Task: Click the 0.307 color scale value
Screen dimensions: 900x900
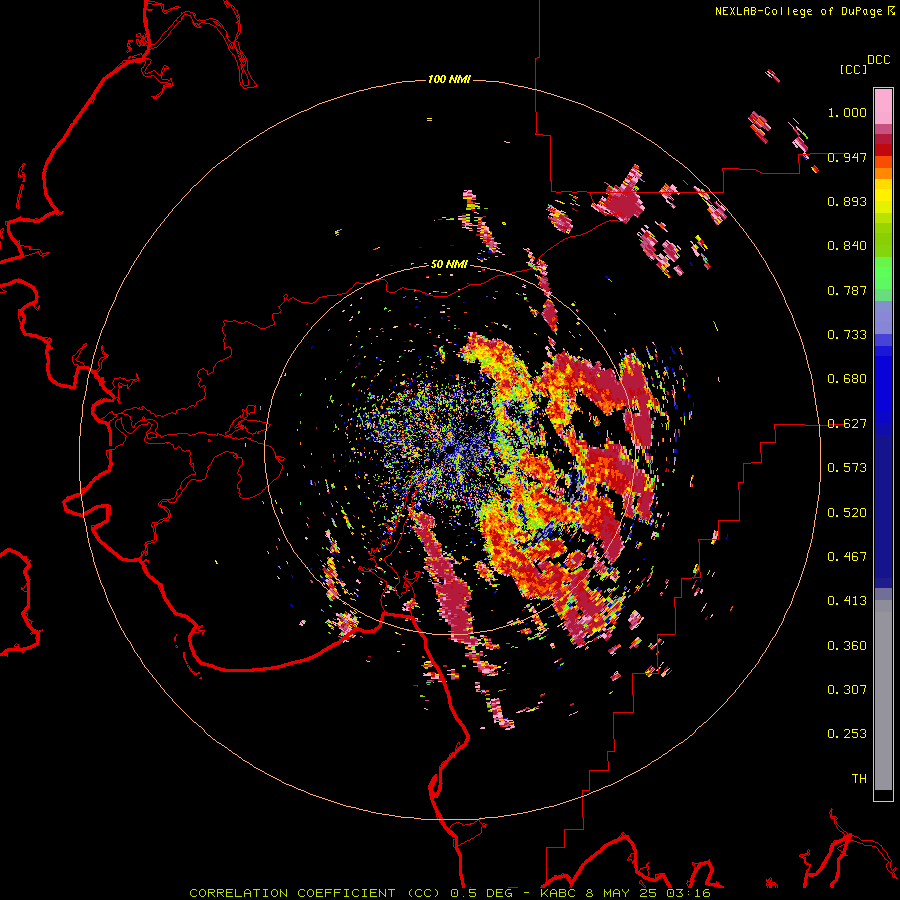Action: (x=847, y=689)
